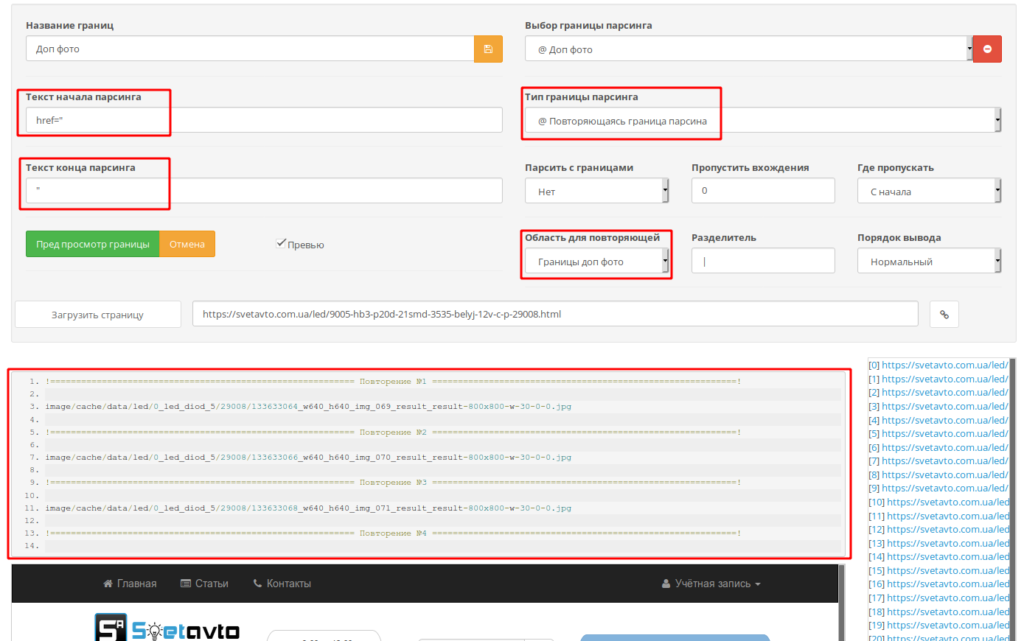This screenshot has height=641, width=1024.
Task: Click the orange Отмена button
Action: pyautogui.click(x=187, y=244)
